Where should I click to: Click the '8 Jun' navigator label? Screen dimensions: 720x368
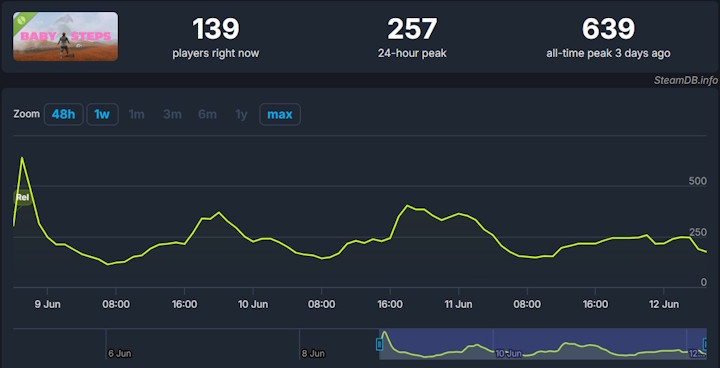pos(313,354)
